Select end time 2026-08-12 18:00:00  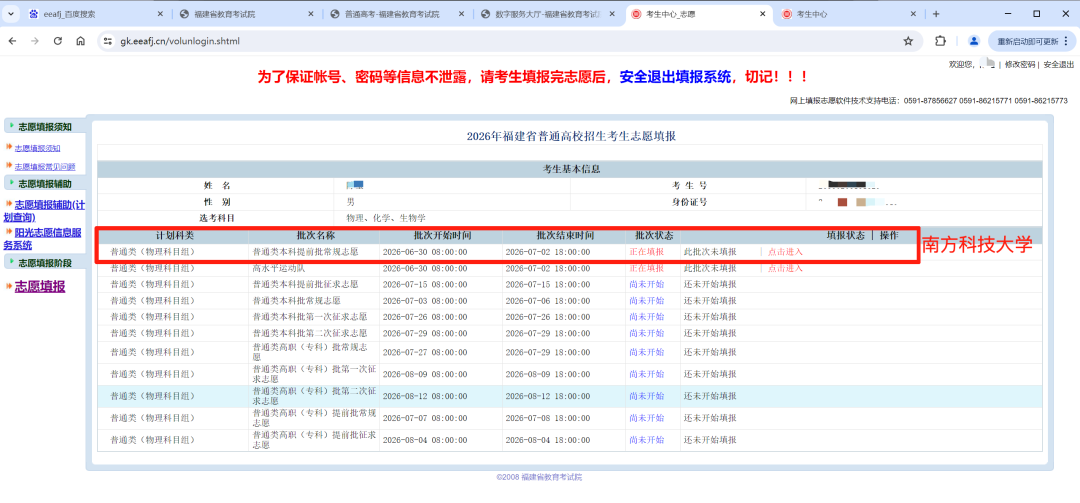click(x=548, y=396)
